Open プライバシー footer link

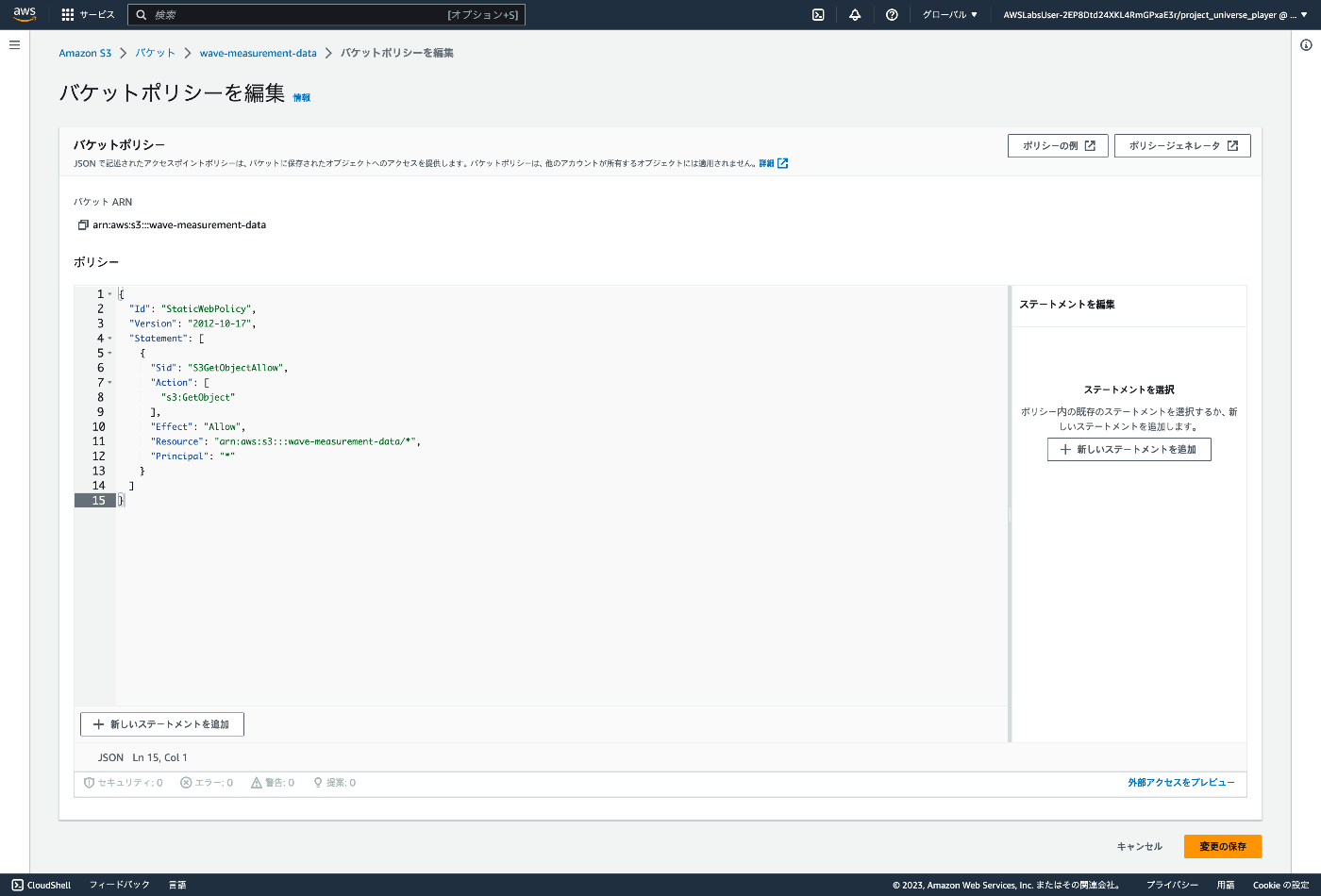point(1172,885)
